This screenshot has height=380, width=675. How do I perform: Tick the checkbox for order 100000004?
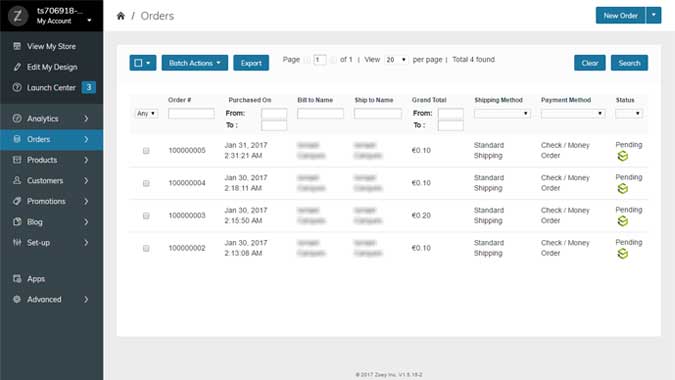click(146, 183)
